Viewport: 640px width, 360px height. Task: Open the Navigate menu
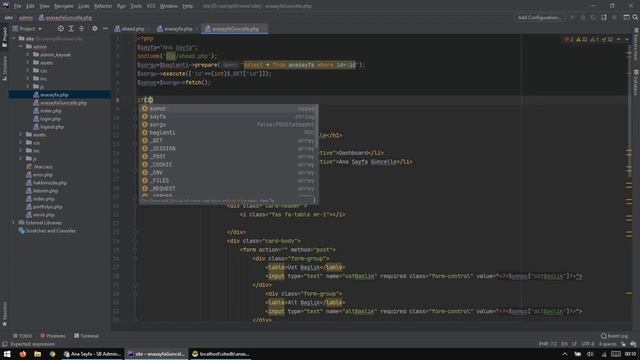[64, 6]
